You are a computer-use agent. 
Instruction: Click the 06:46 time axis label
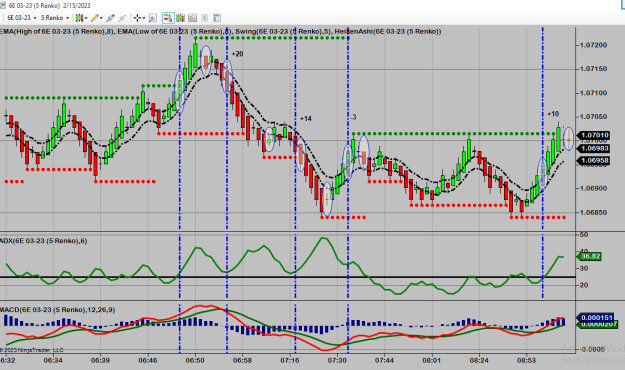[x=148, y=360]
